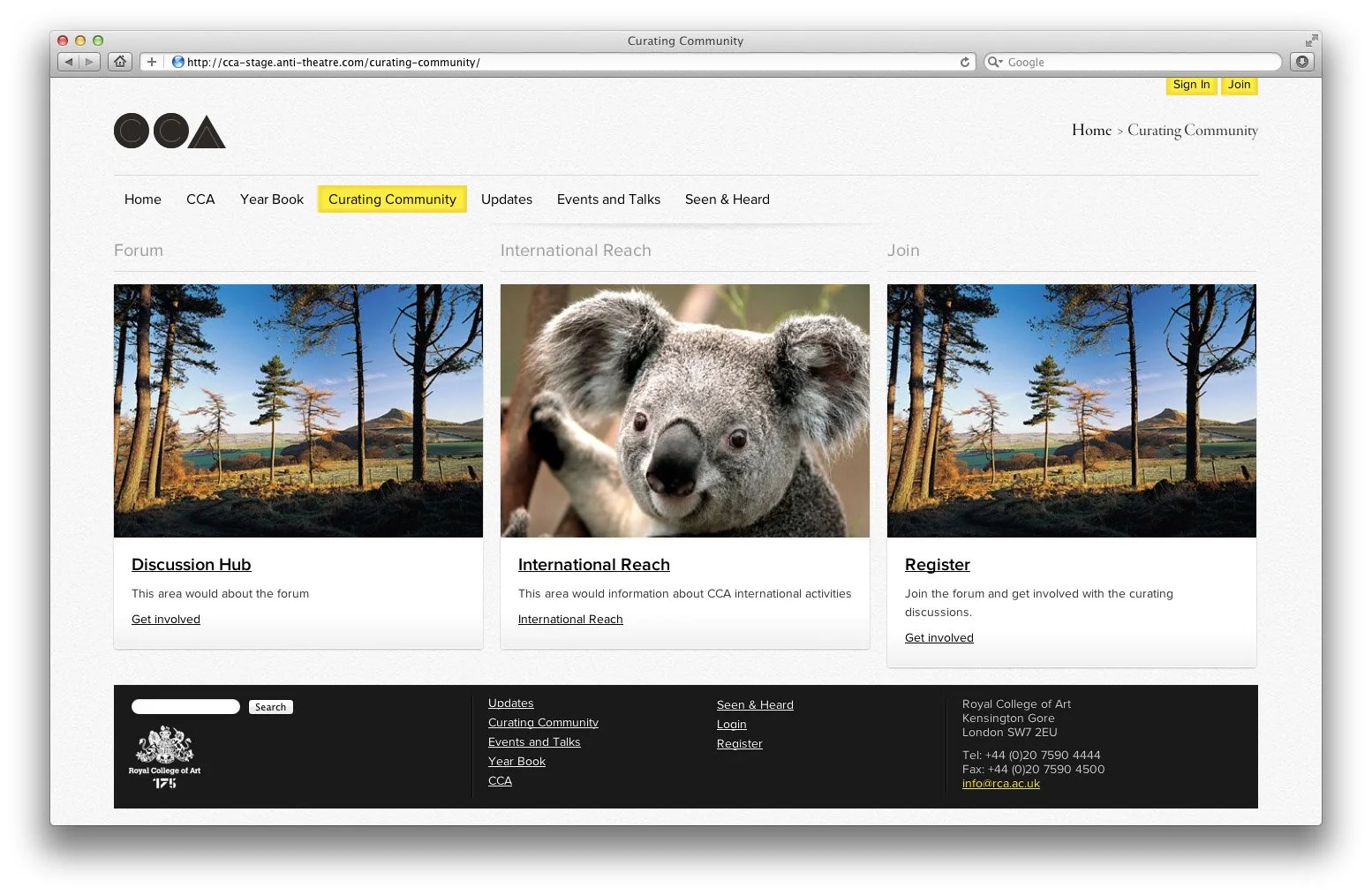This screenshot has width=1372, height=895.
Task: Click the CCA logo in the header
Action: pos(170,131)
